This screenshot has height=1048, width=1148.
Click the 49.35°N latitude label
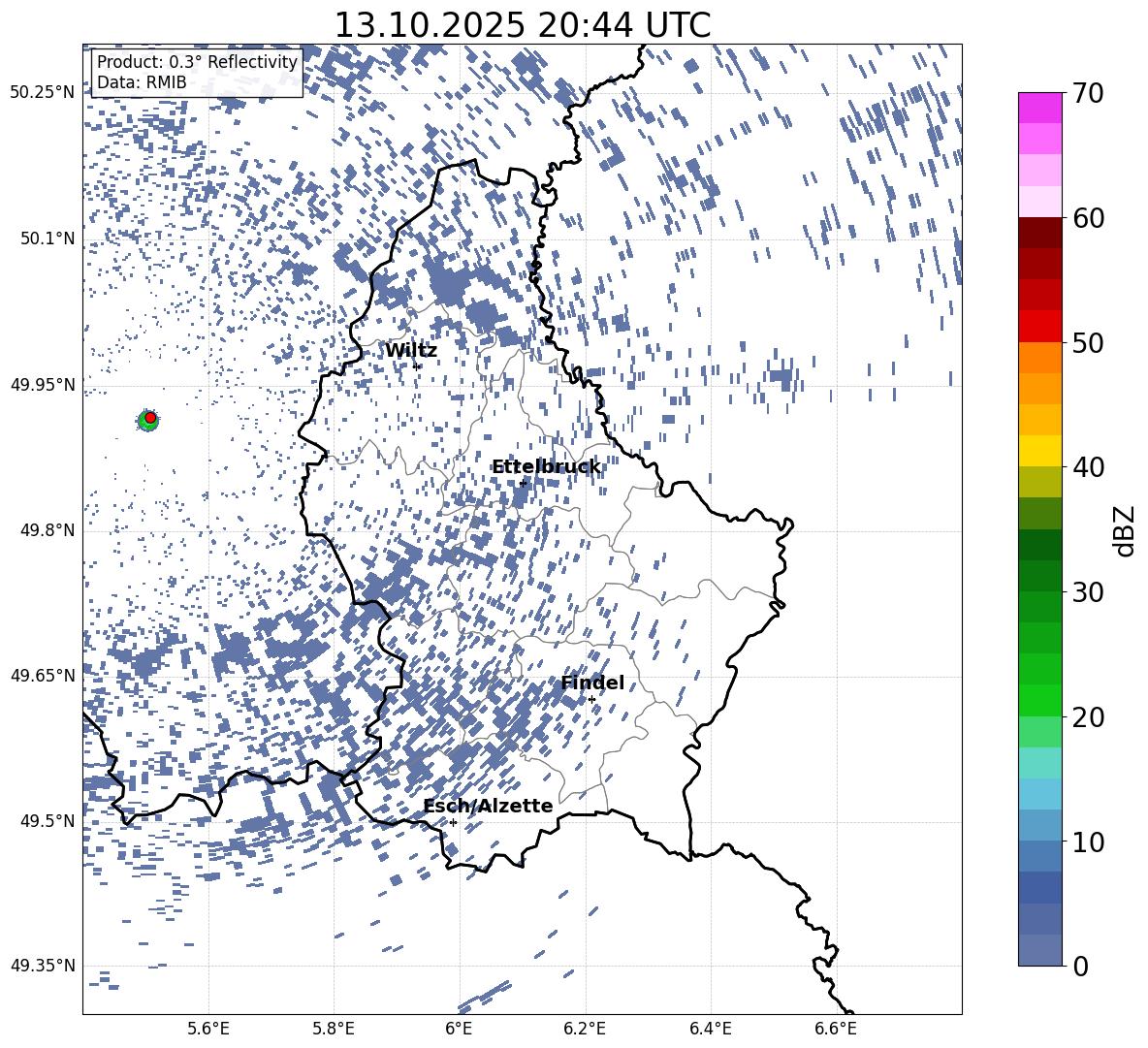click(x=43, y=966)
